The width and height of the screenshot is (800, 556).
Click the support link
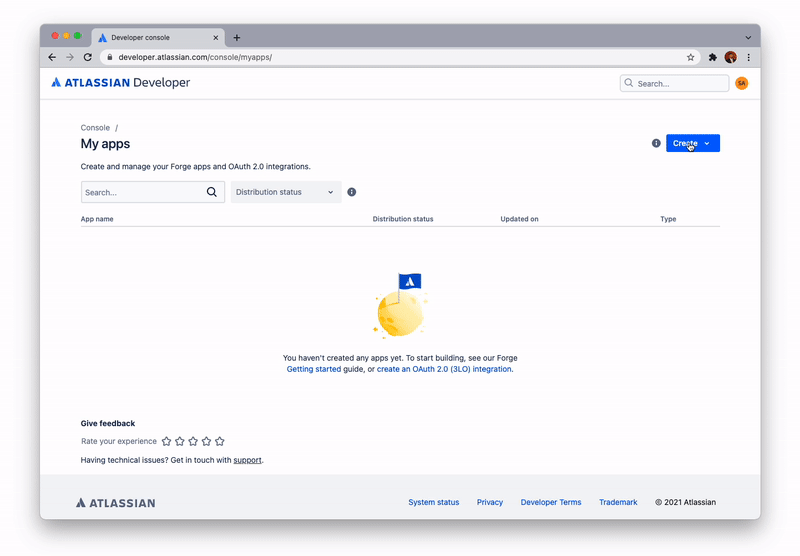(247, 460)
